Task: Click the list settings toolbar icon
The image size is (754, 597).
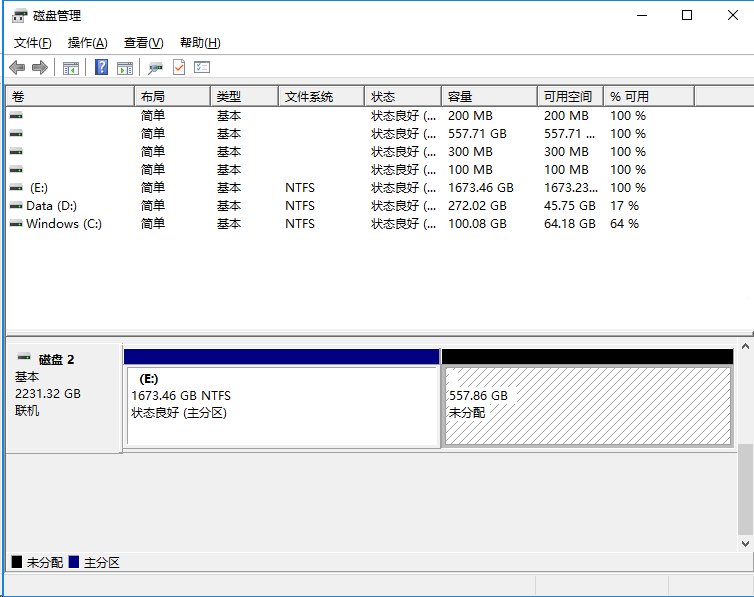Action: tap(202, 67)
